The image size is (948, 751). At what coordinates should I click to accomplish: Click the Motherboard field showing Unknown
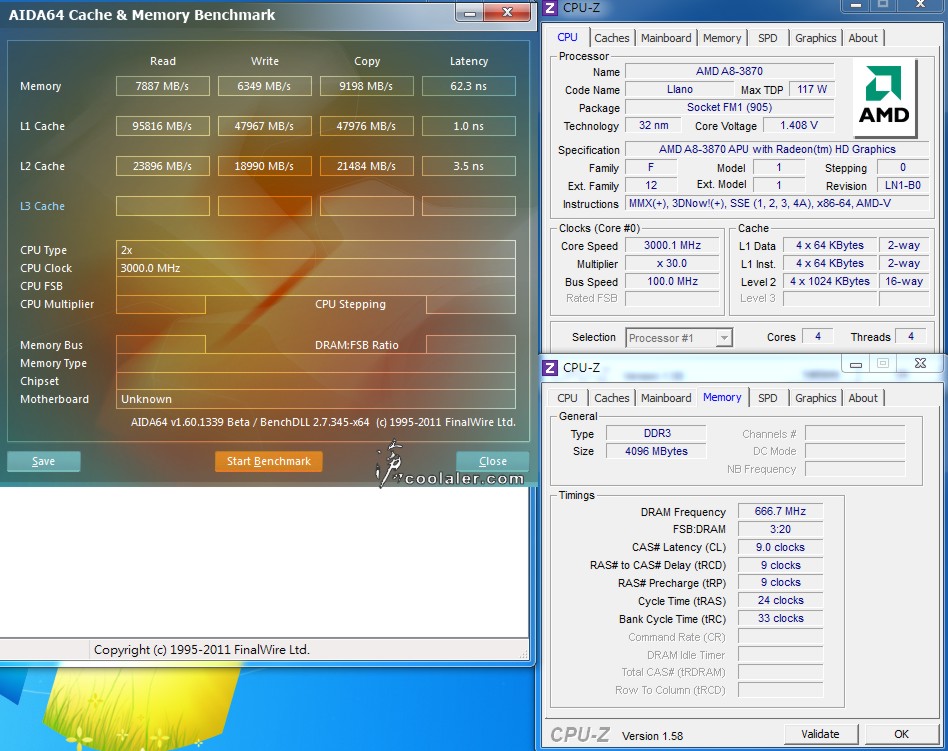point(316,399)
